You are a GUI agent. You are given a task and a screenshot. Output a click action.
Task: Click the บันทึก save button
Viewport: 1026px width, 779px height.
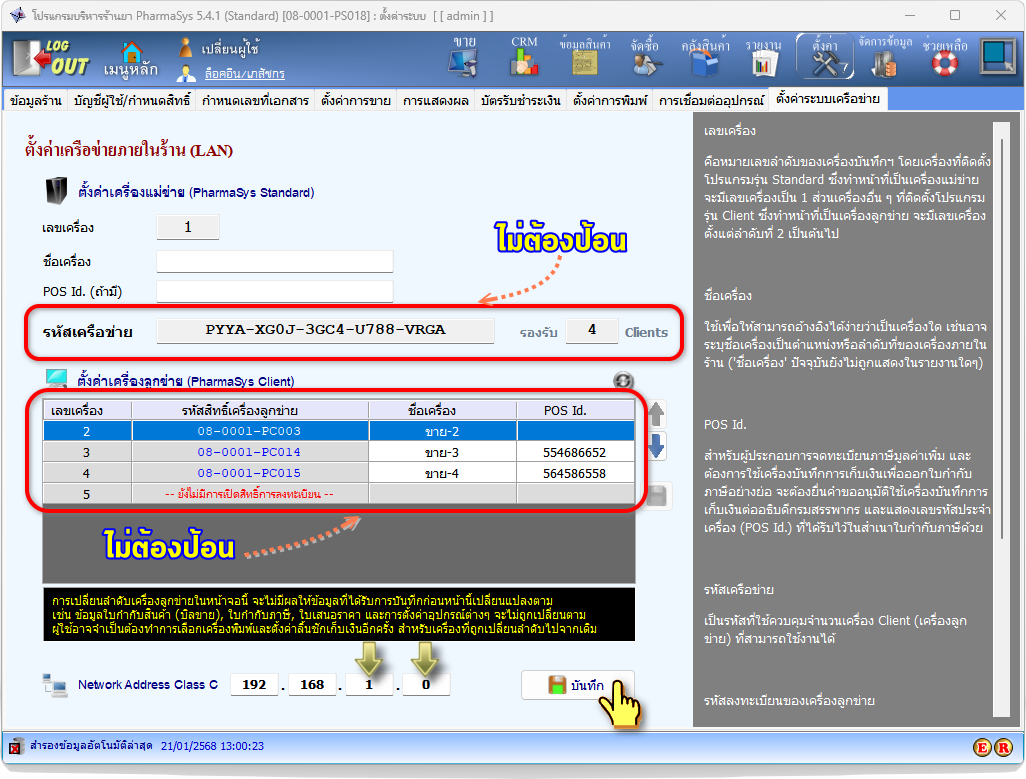pyautogui.click(x=577, y=685)
